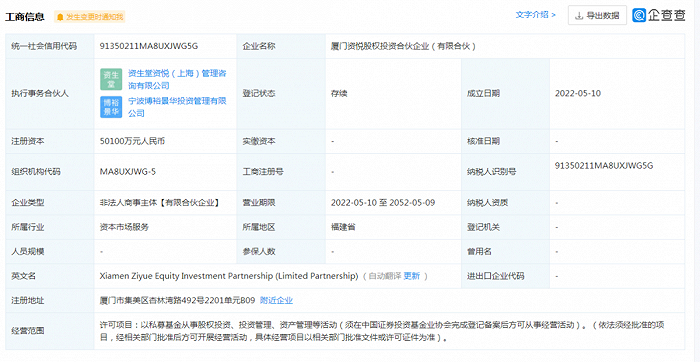Click the download icon in 导出数据
This screenshot has width=700, height=362.
pos(579,16)
